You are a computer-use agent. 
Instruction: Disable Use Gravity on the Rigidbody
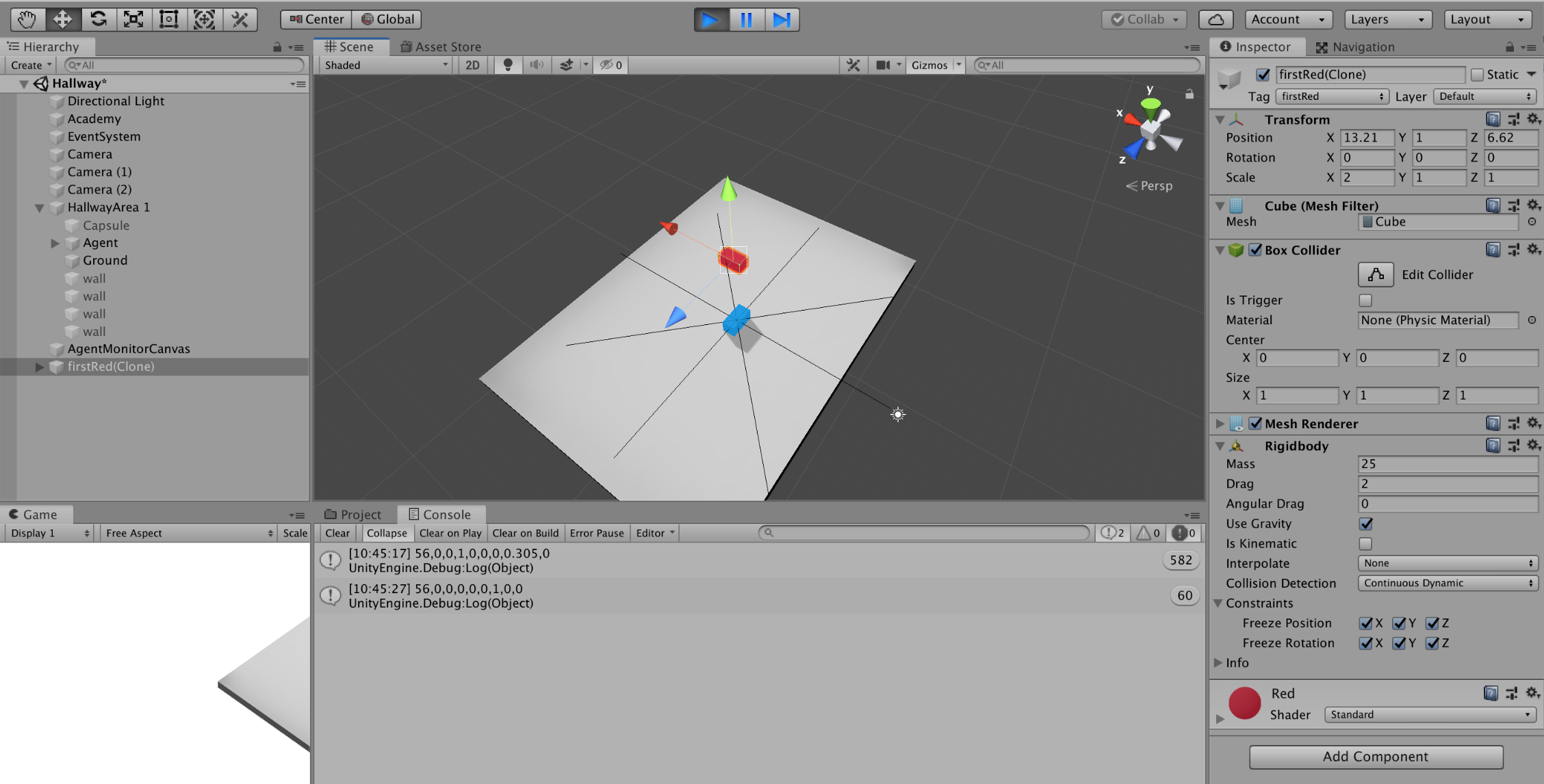point(1366,523)
